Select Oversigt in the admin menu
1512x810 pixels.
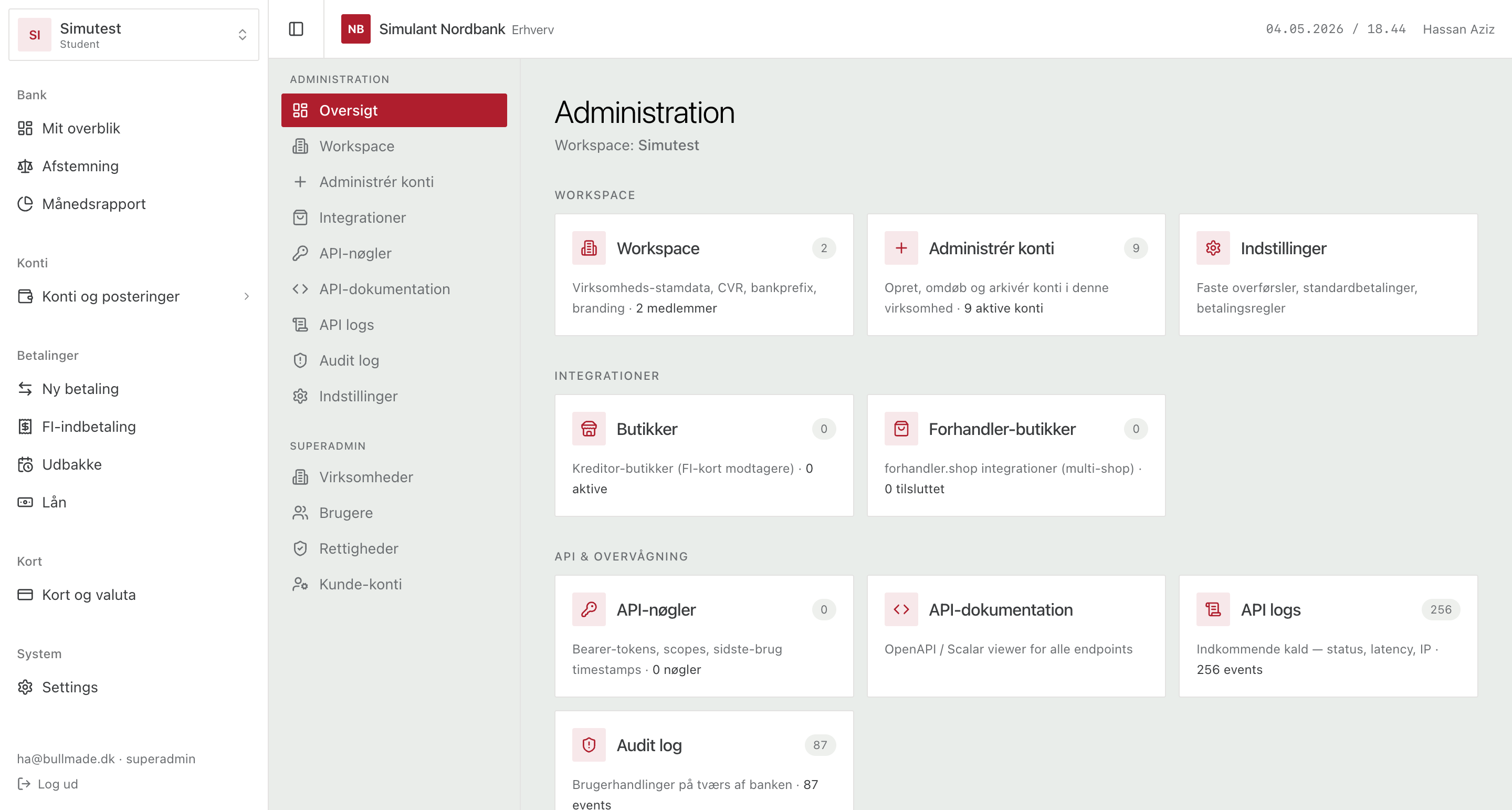tap(394, 110)
